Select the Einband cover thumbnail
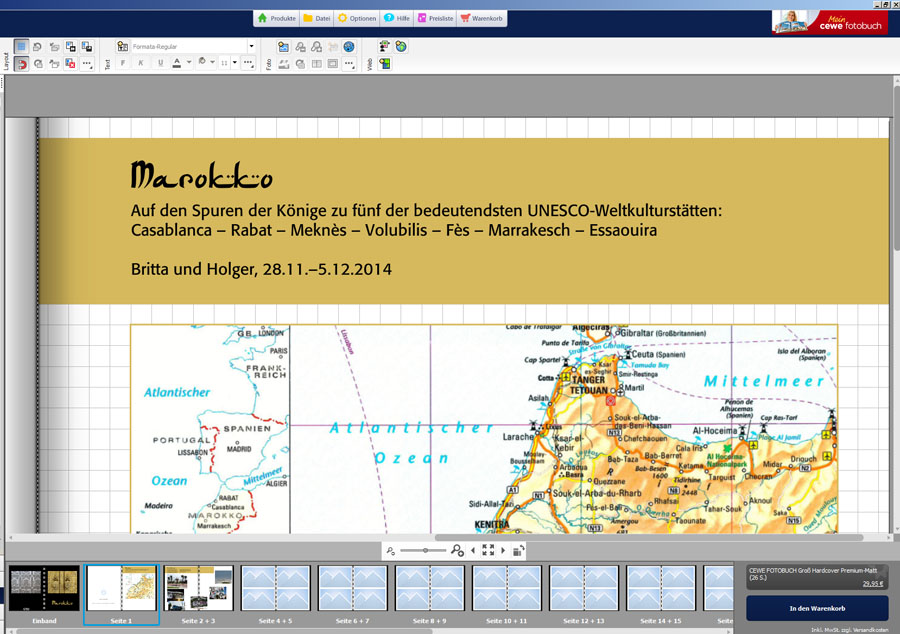The image size is (900, 634). [x=44, y=588]
